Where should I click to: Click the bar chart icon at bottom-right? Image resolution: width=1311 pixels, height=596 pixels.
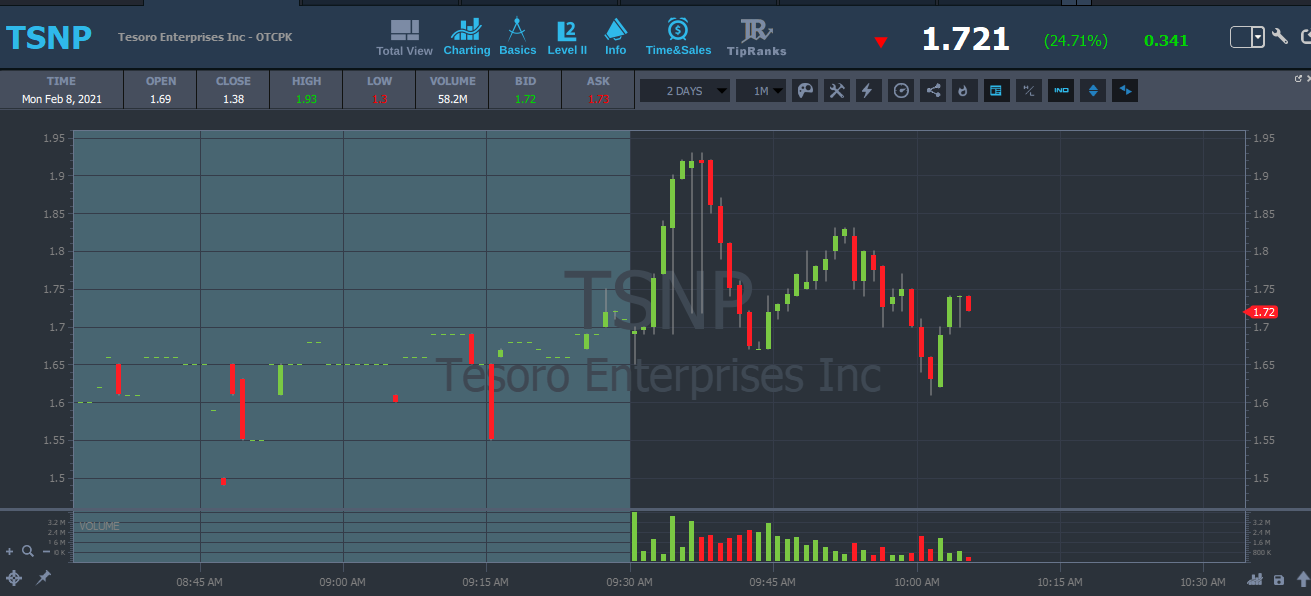point(1255,579)
